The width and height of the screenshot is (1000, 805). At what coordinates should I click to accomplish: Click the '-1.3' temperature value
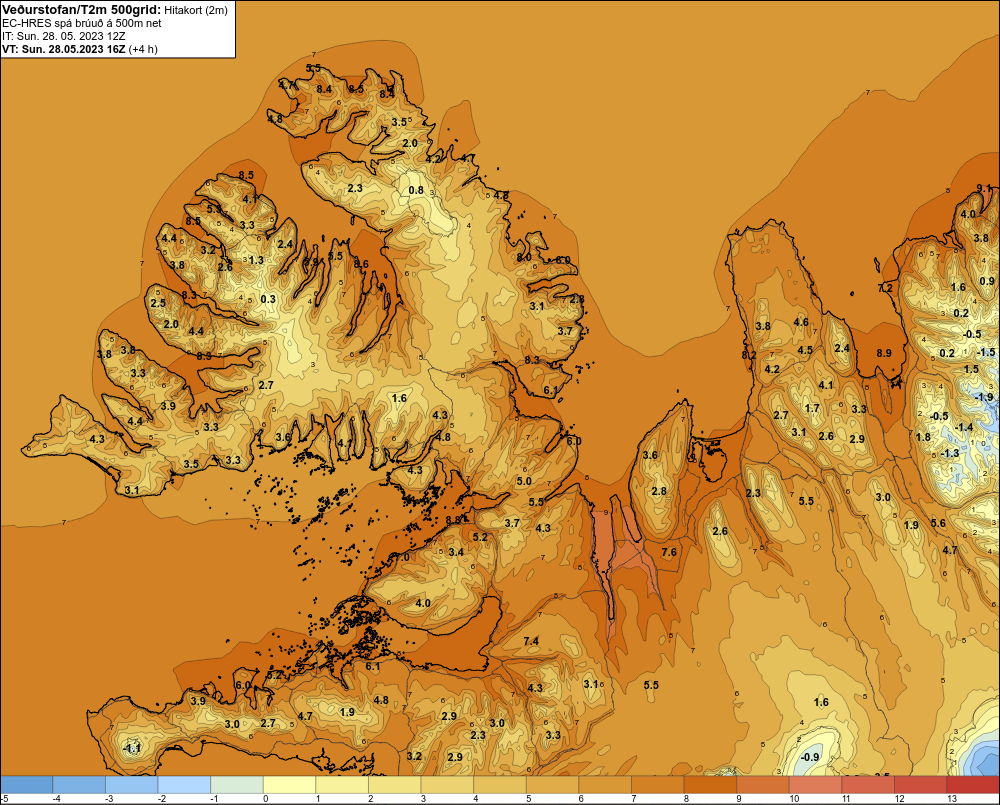[x=950, y=453]
